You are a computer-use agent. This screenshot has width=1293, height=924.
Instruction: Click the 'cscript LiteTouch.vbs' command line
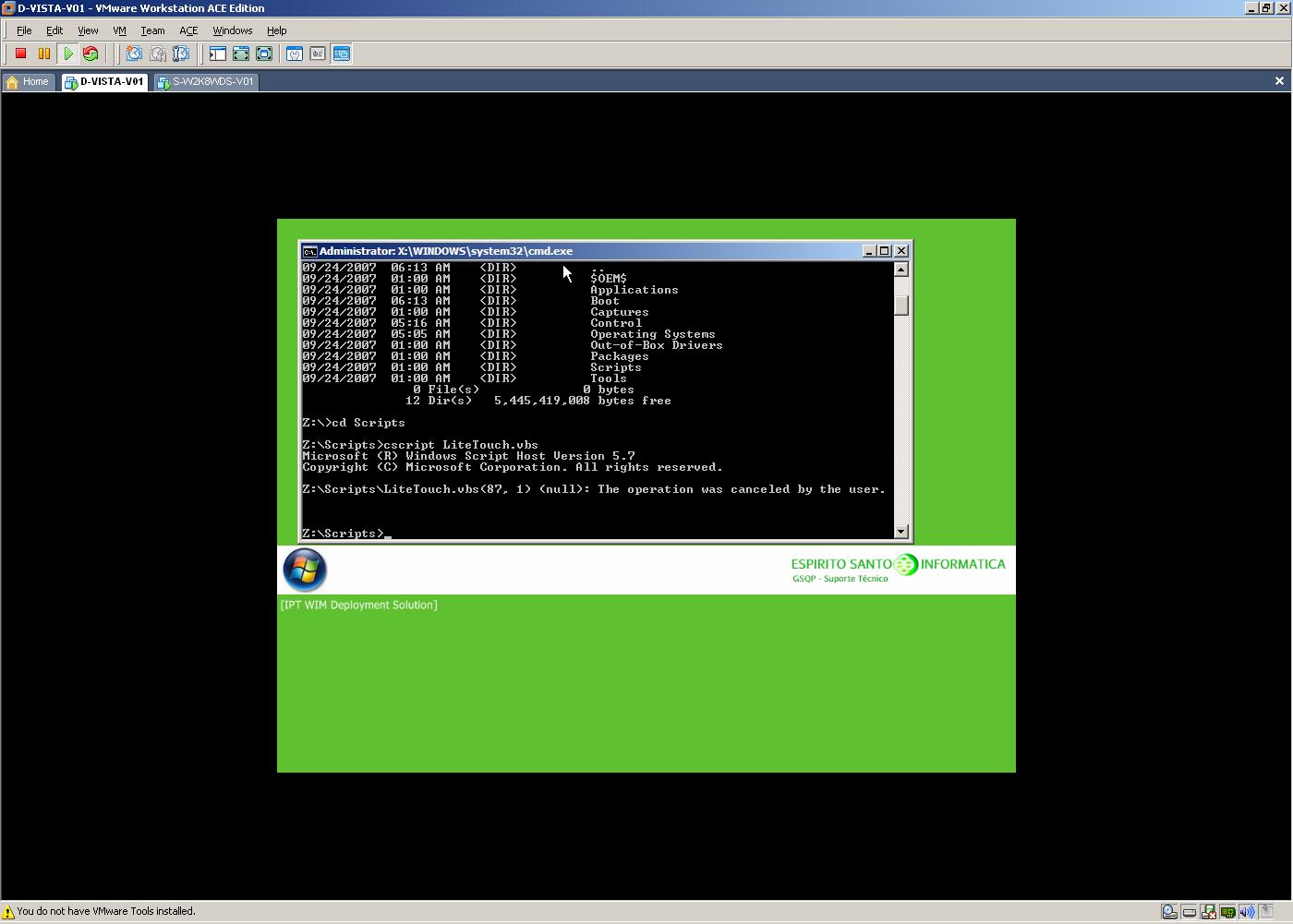click(x=420, y=445)
